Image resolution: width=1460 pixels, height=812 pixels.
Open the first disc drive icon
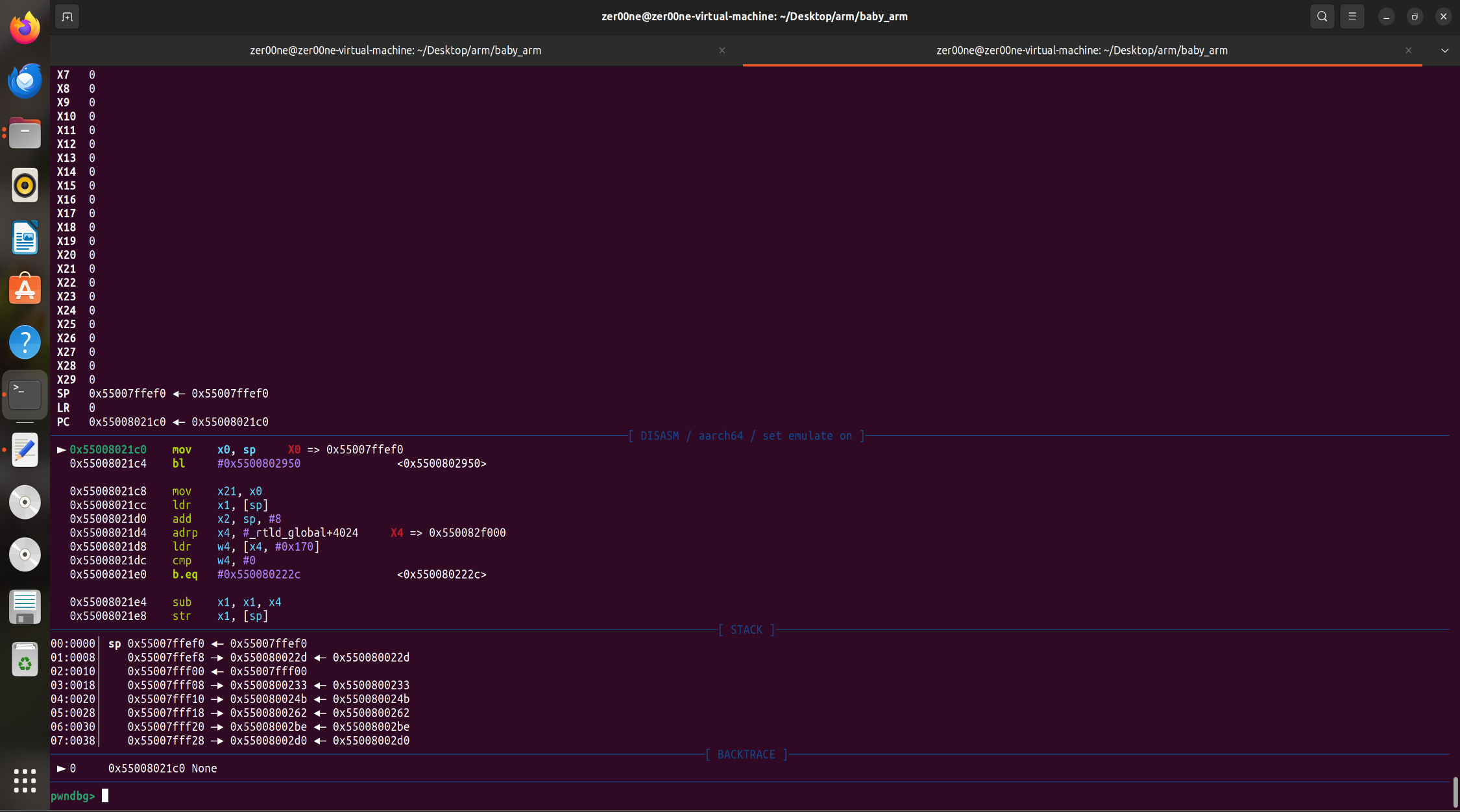[x=25, y=502]
